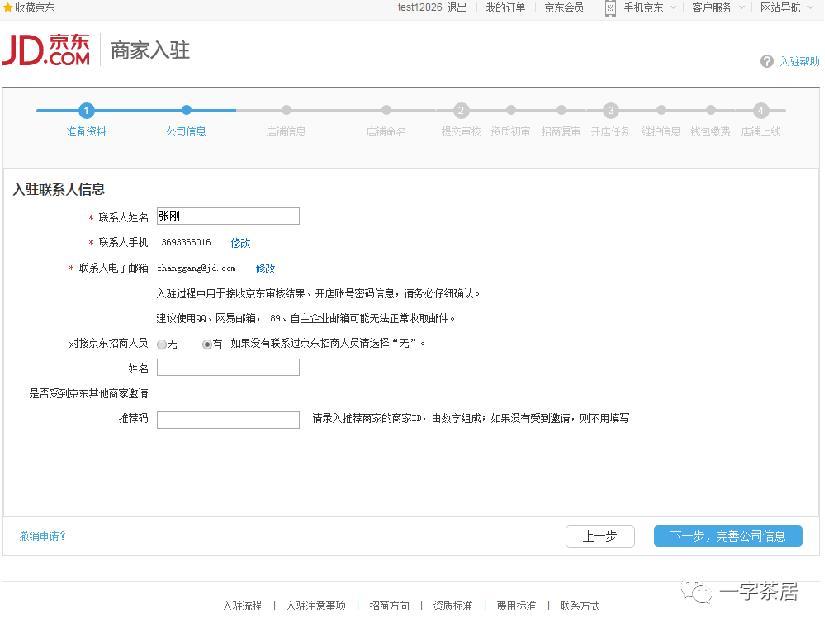Focus the 推荐码 input field
The width and height of the screenshot is (825, 627).
tap(228, 420)
